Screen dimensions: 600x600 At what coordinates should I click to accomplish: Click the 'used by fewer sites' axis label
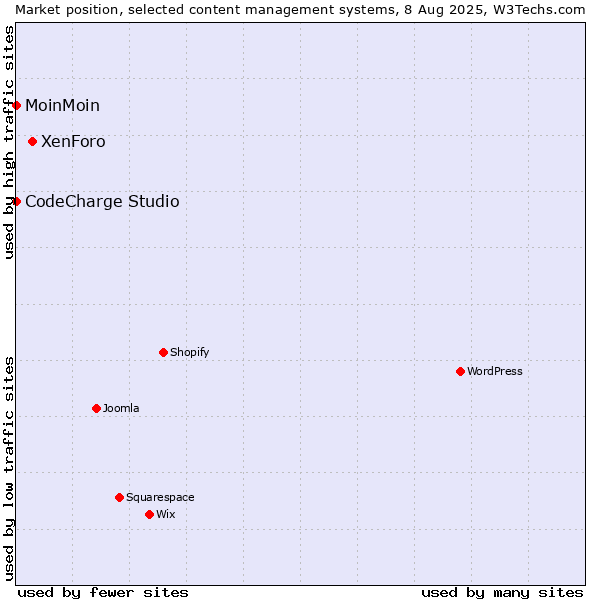coord(103,593)
